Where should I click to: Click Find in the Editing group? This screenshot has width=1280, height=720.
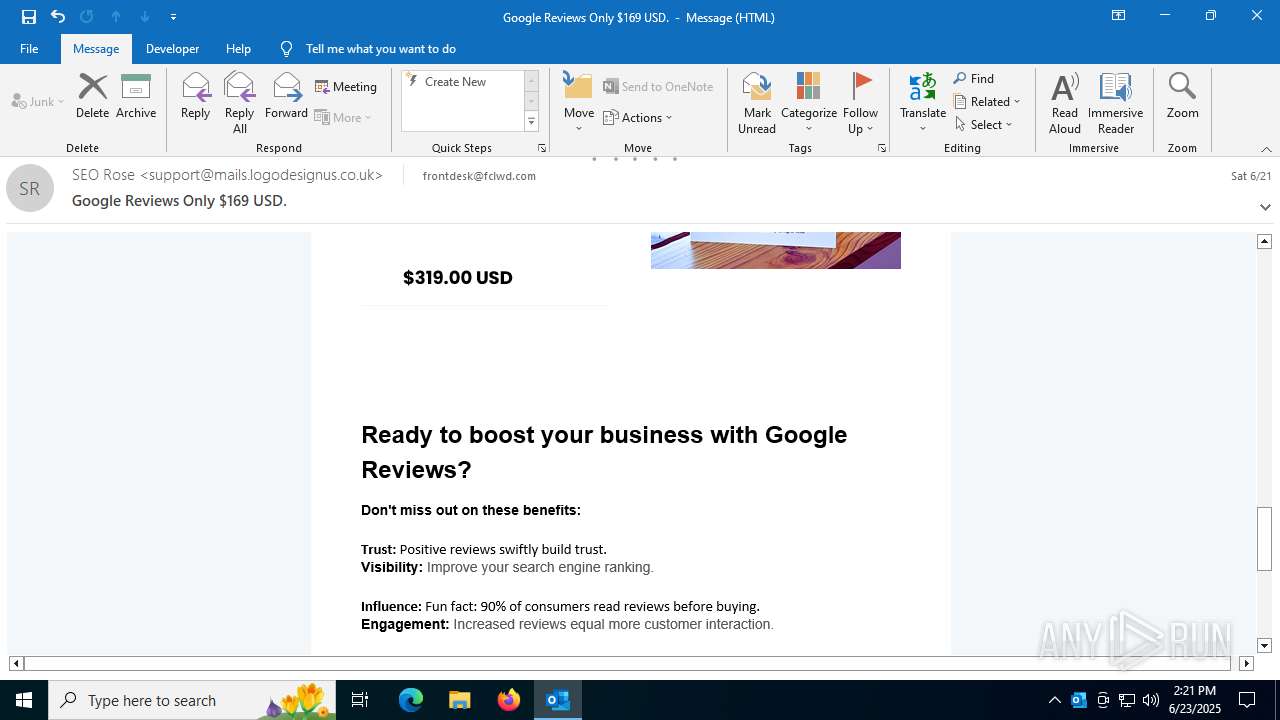[974, 79]
